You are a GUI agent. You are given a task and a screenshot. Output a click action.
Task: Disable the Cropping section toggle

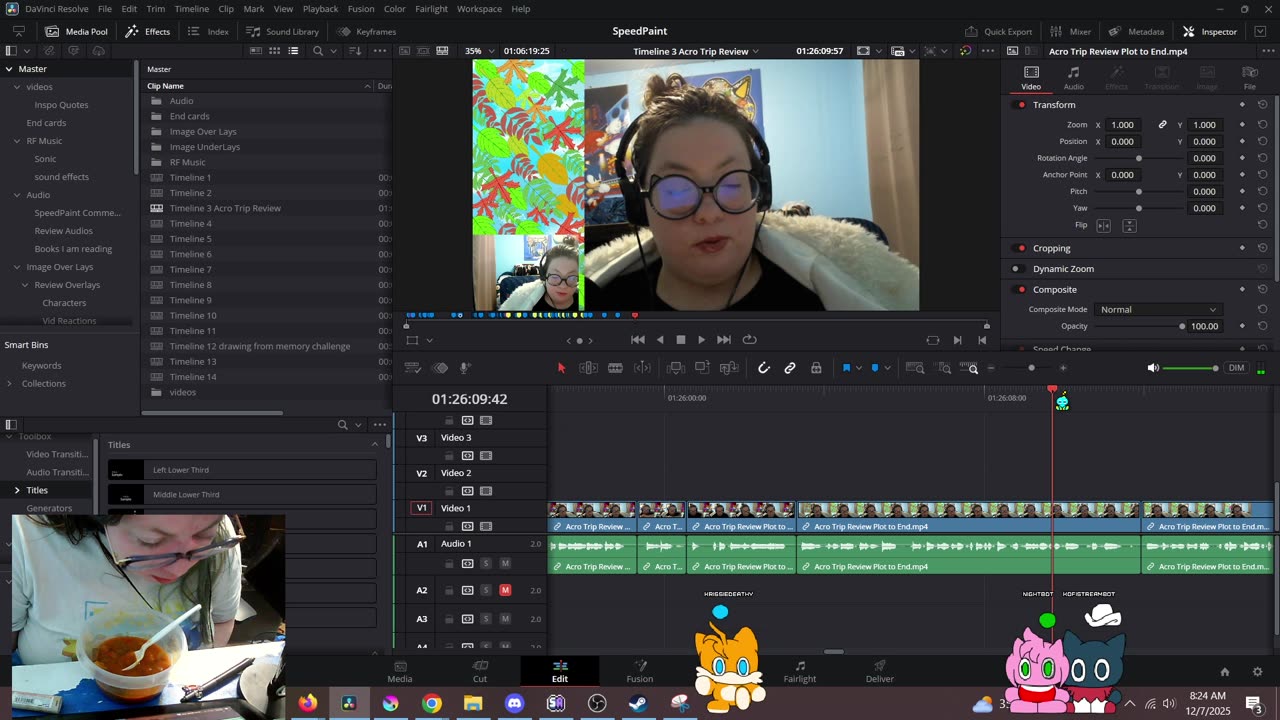click(1020, 248)
